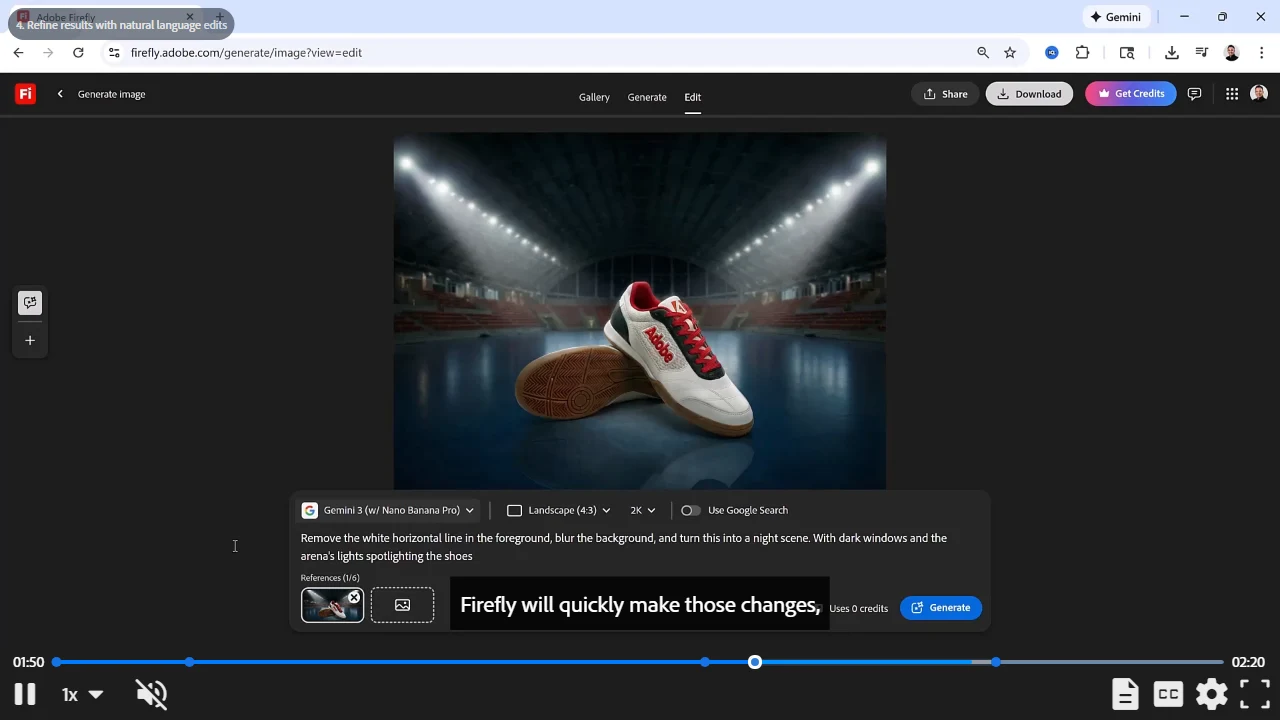Click the References (1/6) label

[x=330, y=578]
